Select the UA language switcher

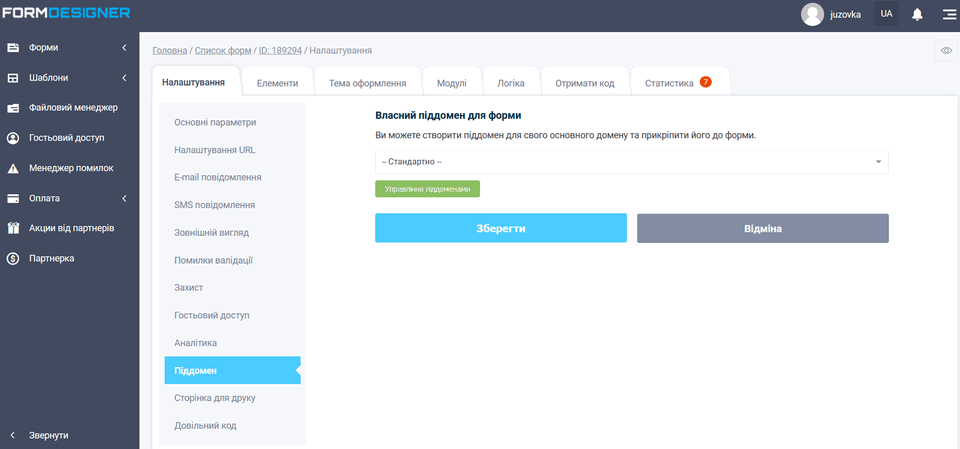[886, 14]
